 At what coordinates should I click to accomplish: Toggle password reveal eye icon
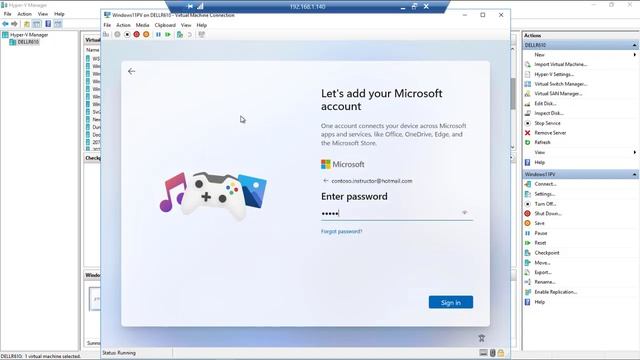point(464,213)
